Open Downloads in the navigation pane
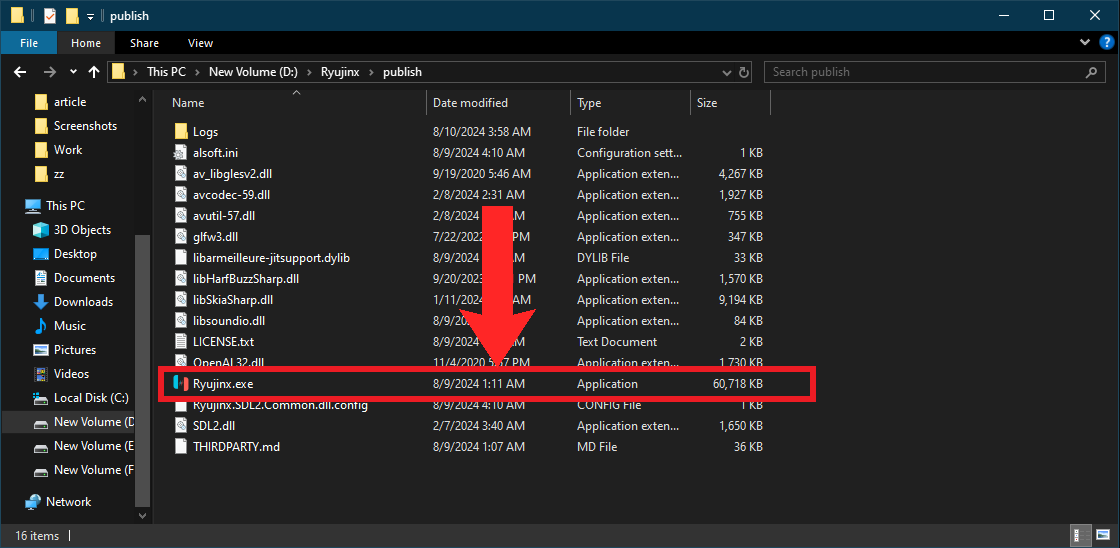The height and width of the screenshot is (548, 1120). click(83, 302)
